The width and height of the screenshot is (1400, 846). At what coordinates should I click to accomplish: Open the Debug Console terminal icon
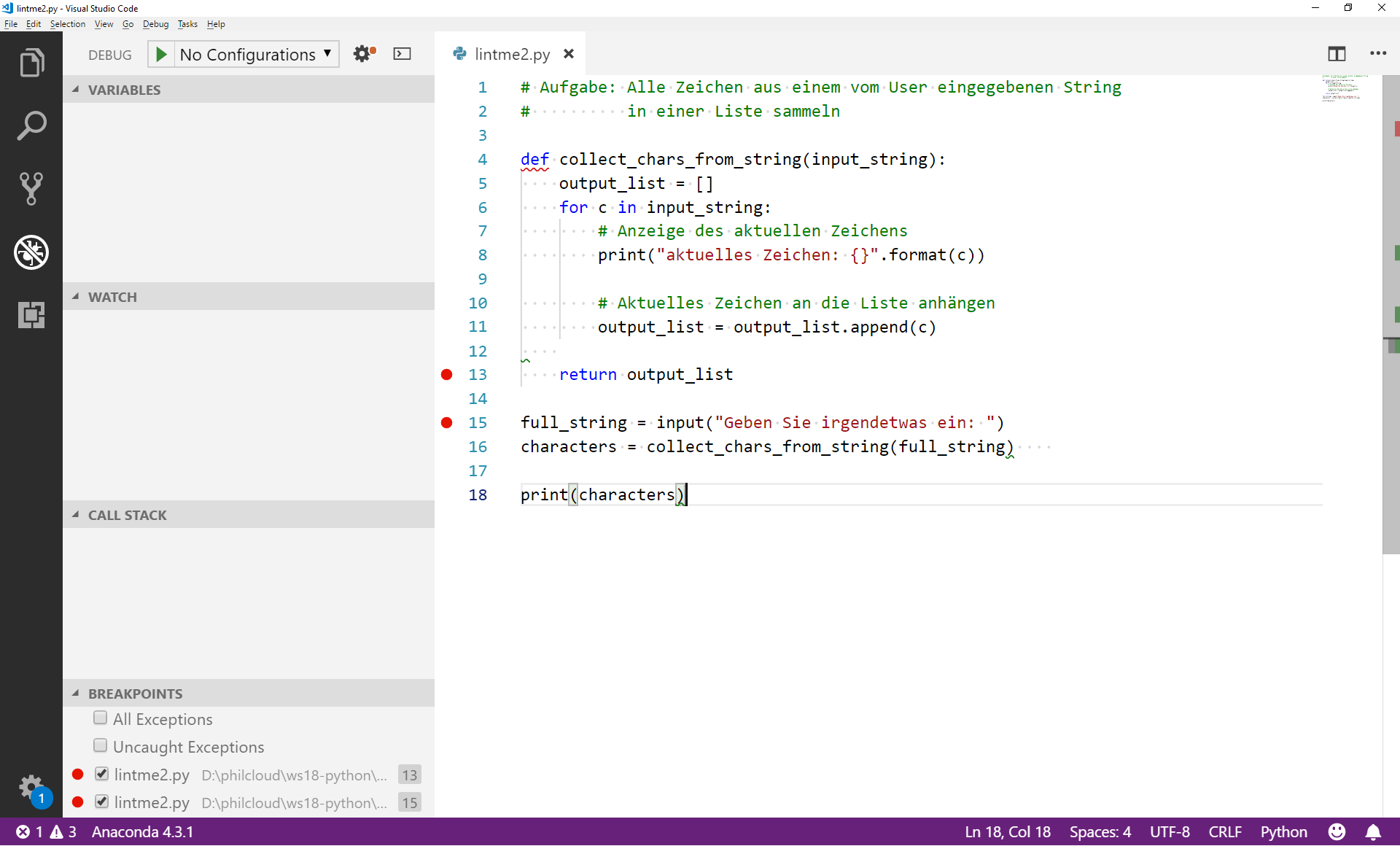click(x=402, y=53)
